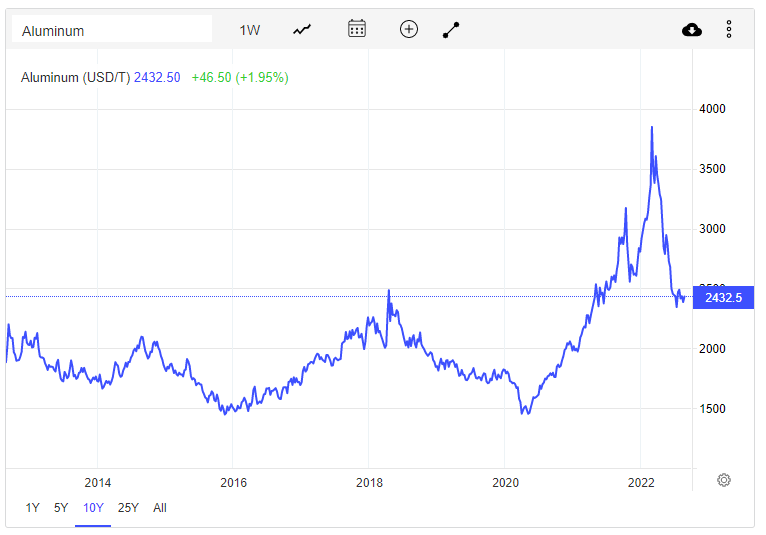Select the 10Y time range tab
766x535 pixels.
point(93,508)
